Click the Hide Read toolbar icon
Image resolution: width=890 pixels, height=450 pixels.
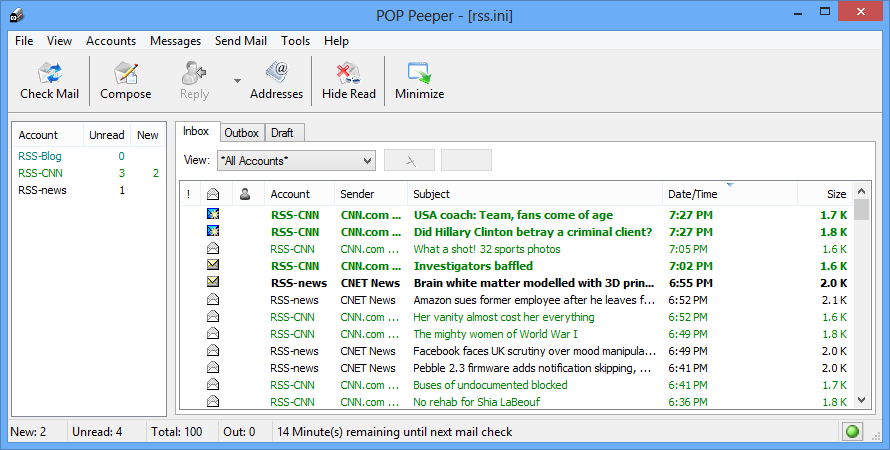pyautogui.click(x=349, y=73)
